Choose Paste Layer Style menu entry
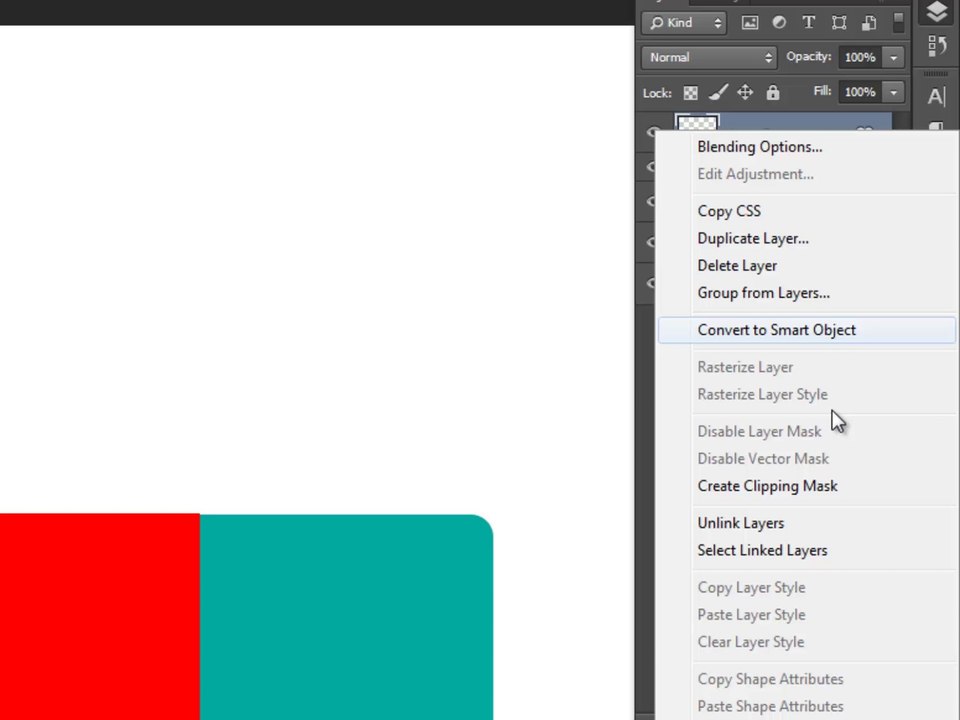 [751, 615]
